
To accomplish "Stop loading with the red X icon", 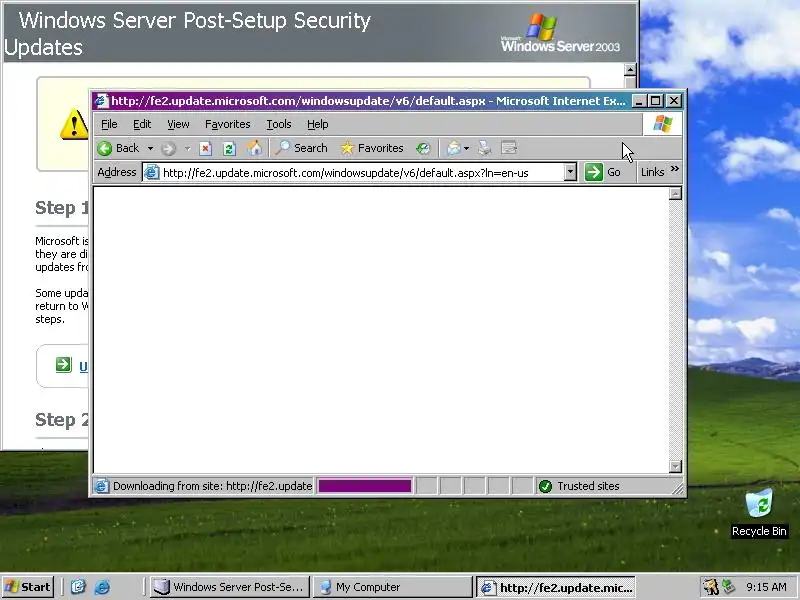I will tap(205, 148).
